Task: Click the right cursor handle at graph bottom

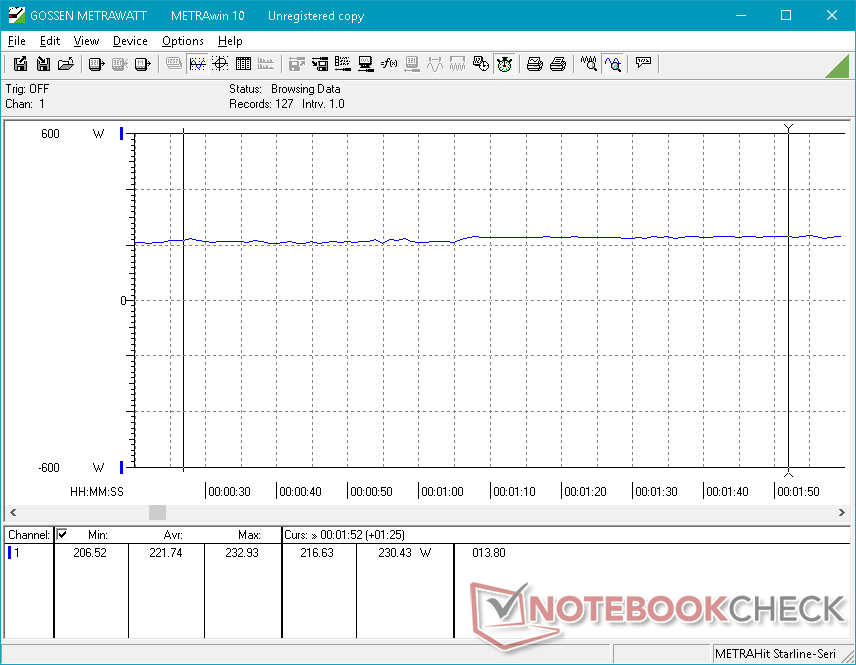Action: [788, 472]
